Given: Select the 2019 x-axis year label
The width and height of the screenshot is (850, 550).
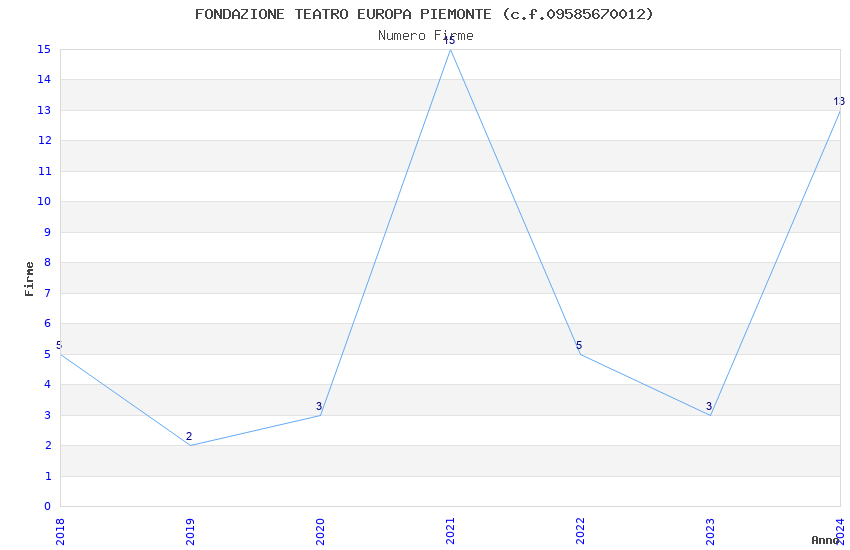Looking at the screenshot, I should coord(190,532).
